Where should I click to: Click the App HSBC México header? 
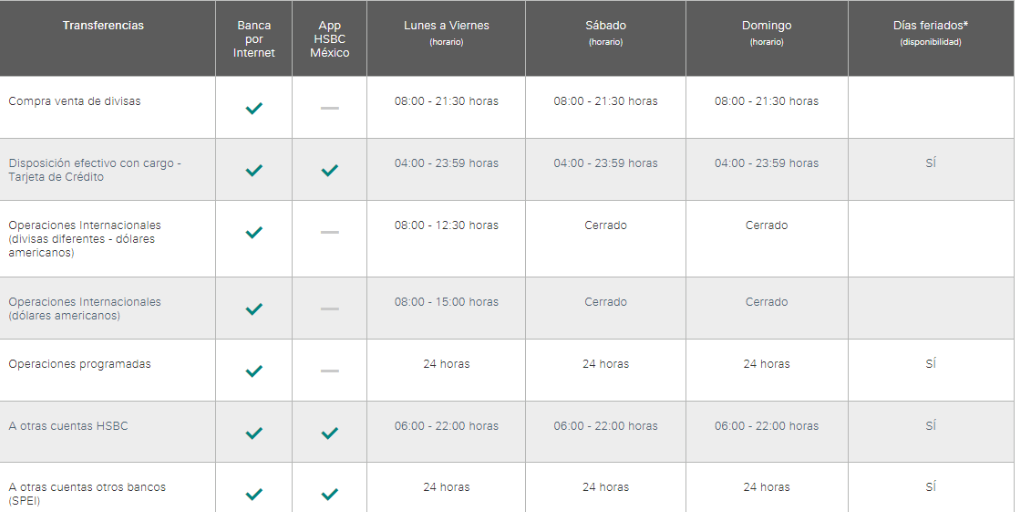(330, 39)
